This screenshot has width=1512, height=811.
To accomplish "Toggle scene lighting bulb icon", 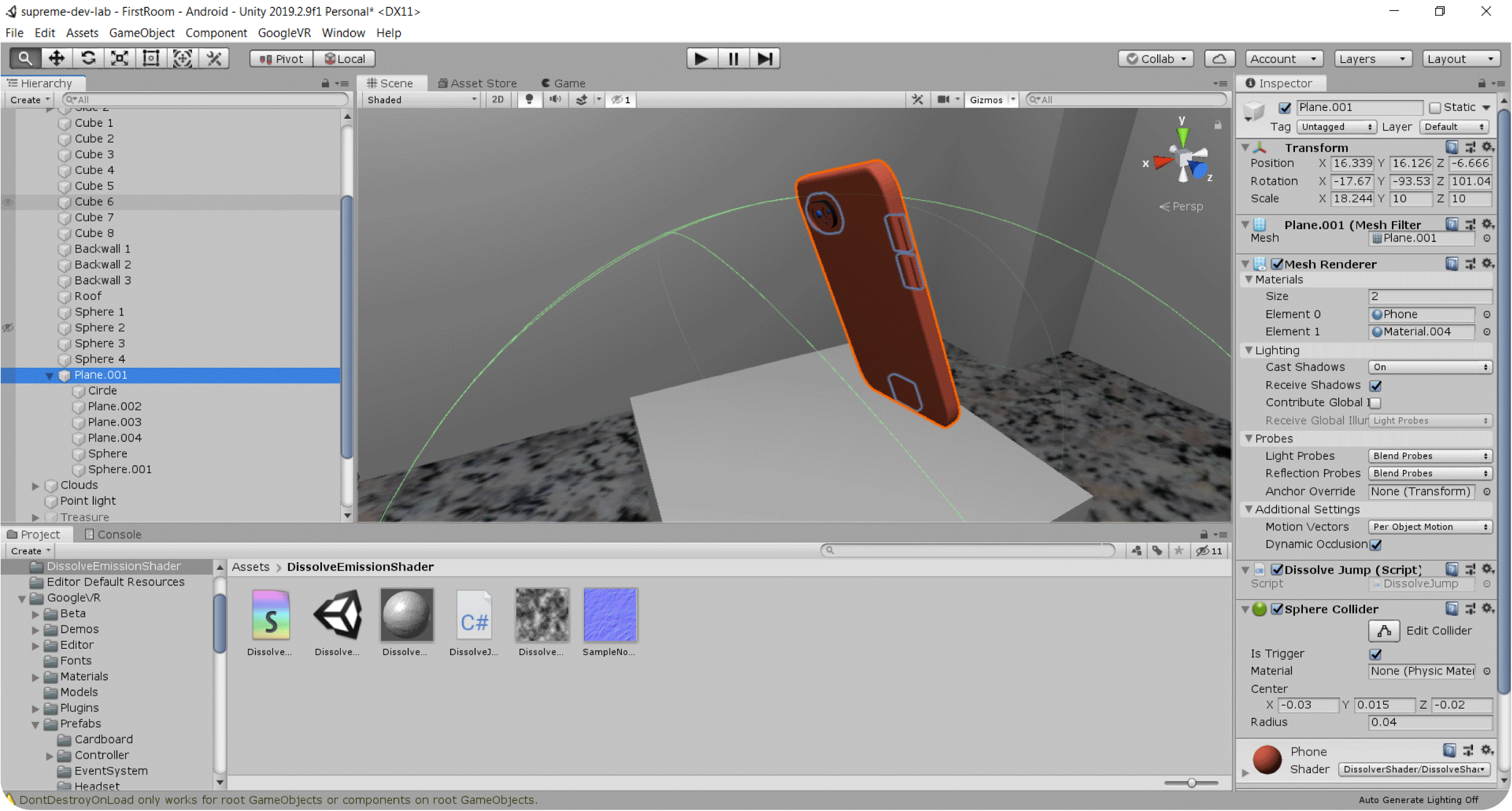I will coord(529,99).
